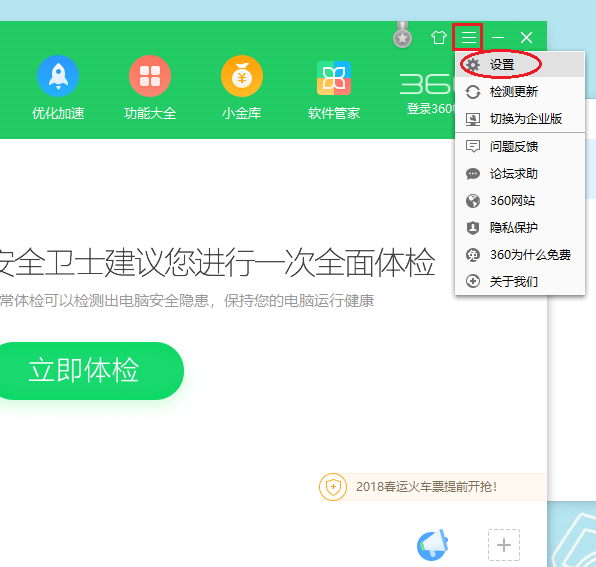
Task: Choose 检测更新 in the menu
Action: pyautogui.click(x=520, y=92)
